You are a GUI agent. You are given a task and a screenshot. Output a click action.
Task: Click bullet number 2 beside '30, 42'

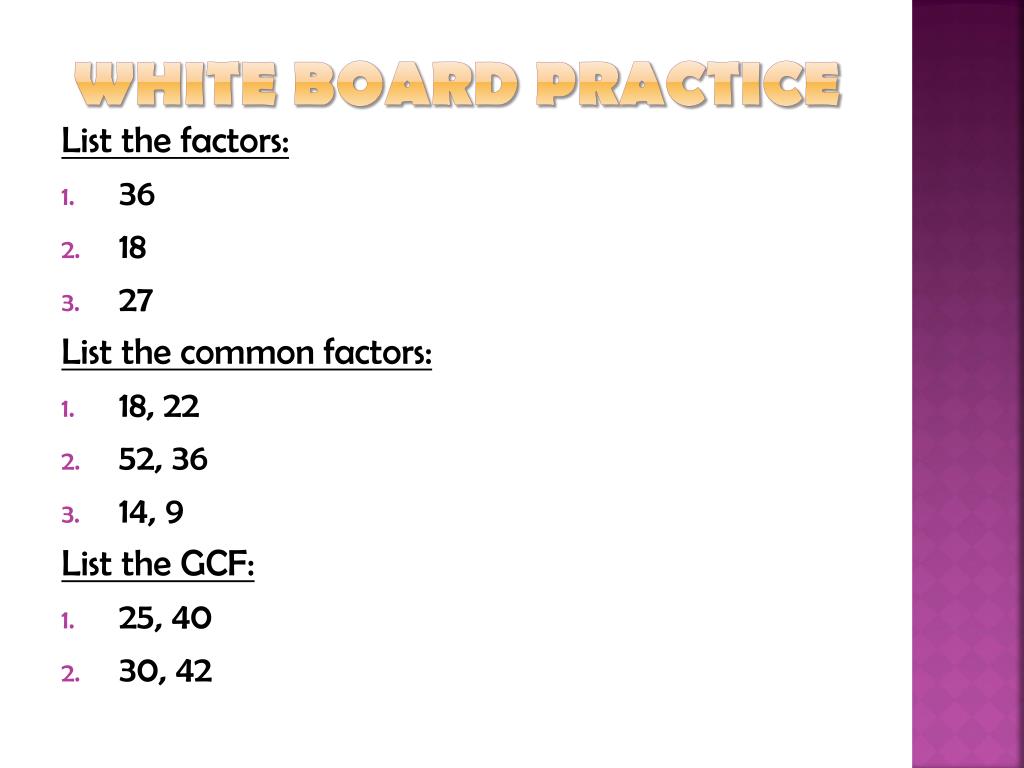70,674
